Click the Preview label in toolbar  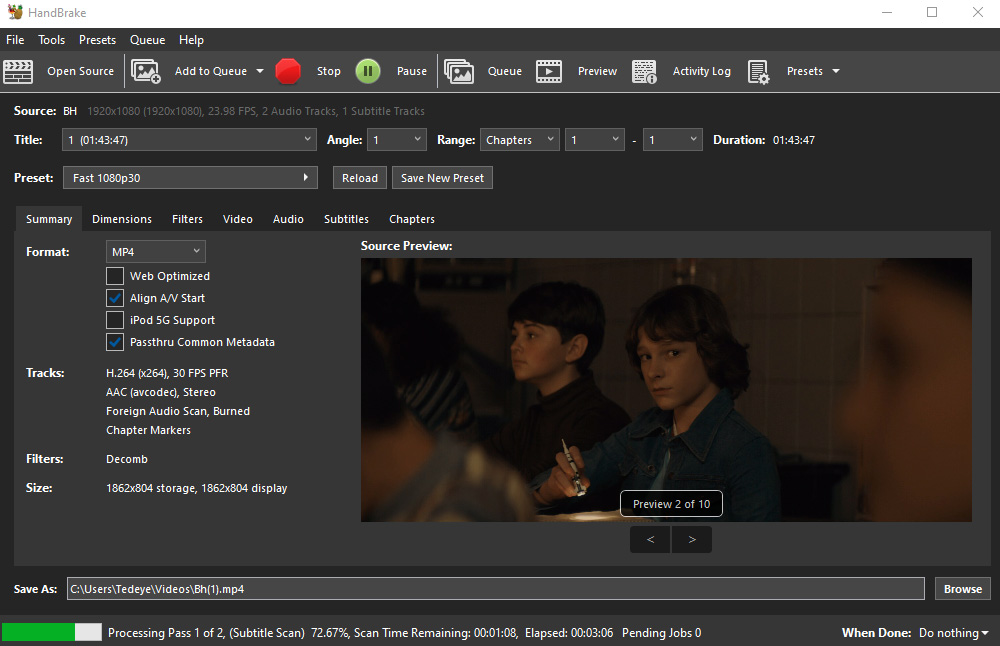click(597, 71)
